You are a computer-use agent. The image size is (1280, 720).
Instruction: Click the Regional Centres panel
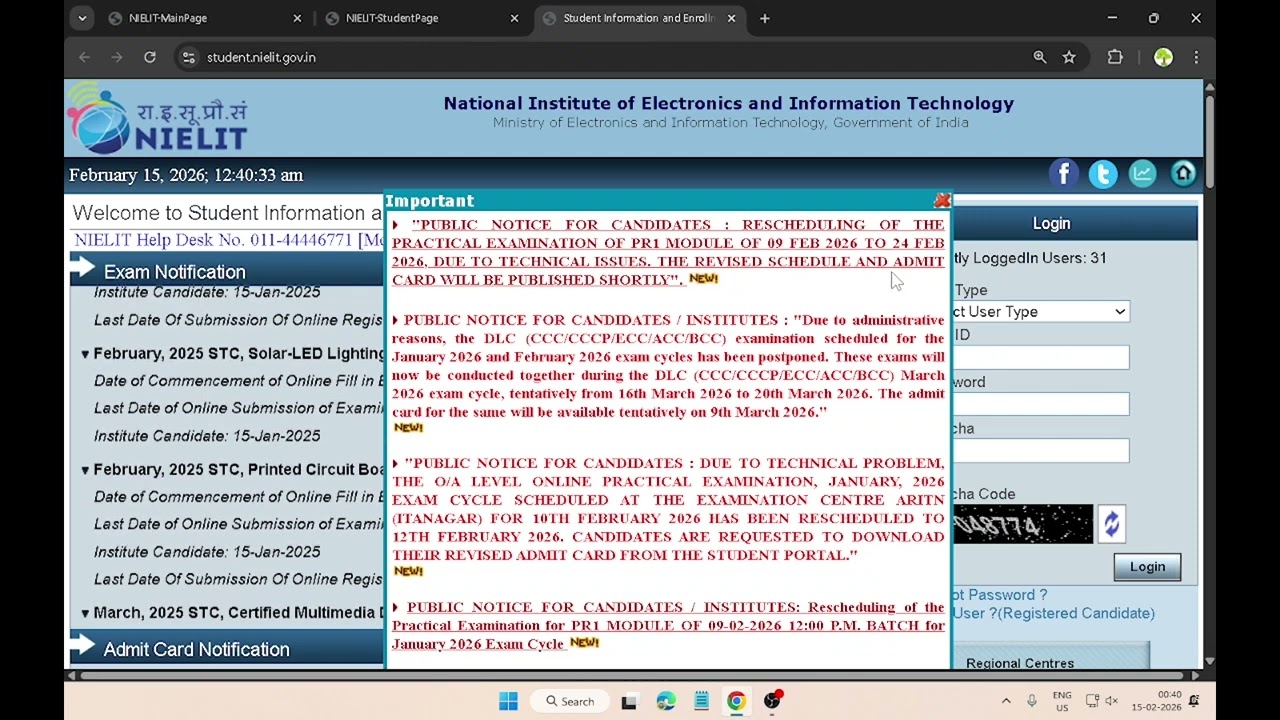click(1050, 658)
